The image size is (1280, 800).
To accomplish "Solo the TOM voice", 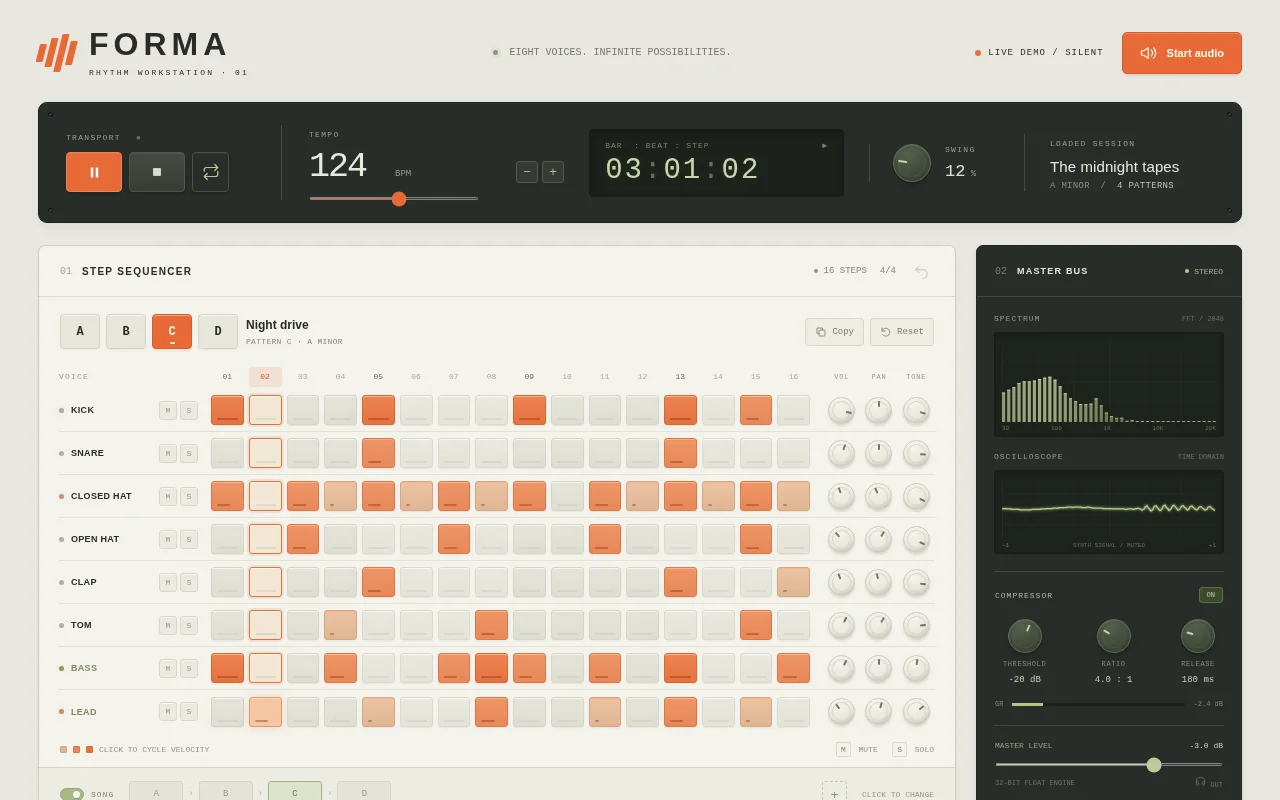I will (189, 625).
